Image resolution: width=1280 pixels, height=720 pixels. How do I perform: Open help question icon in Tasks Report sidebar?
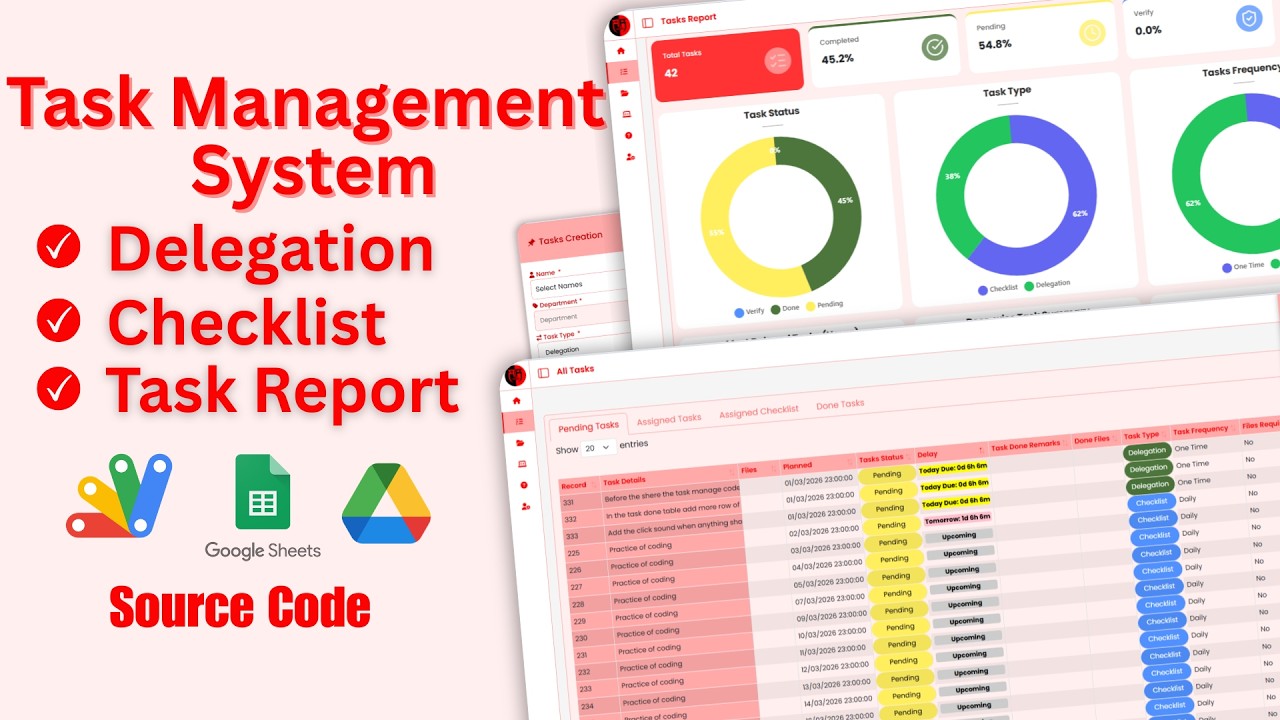[x=629, y=135]
